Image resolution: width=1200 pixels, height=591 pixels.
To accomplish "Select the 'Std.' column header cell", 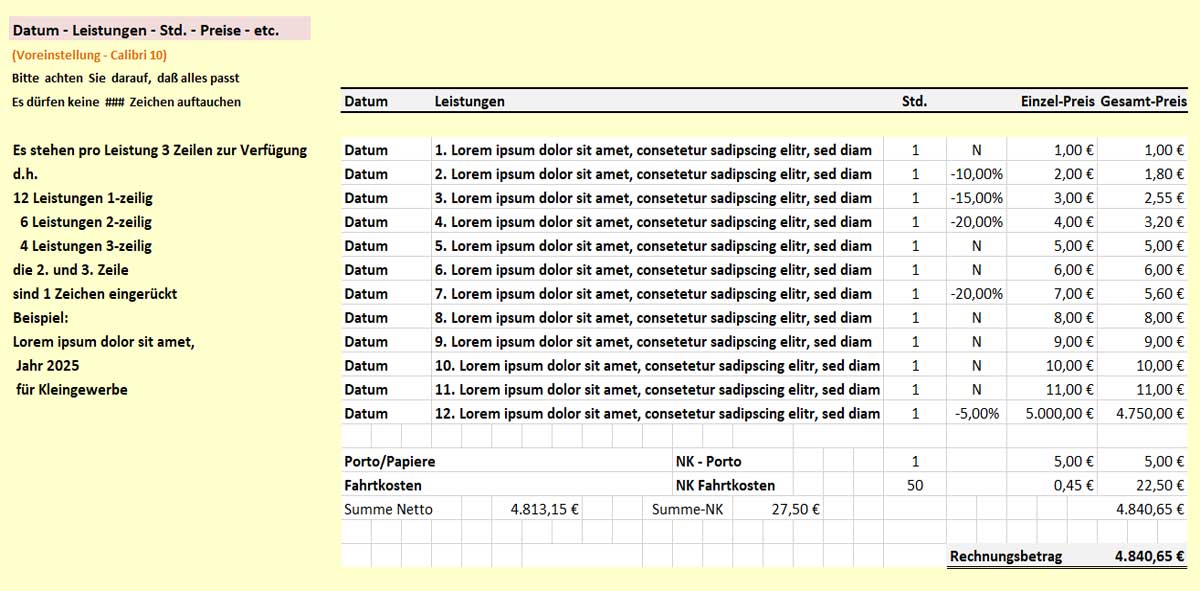I will 914,101.
